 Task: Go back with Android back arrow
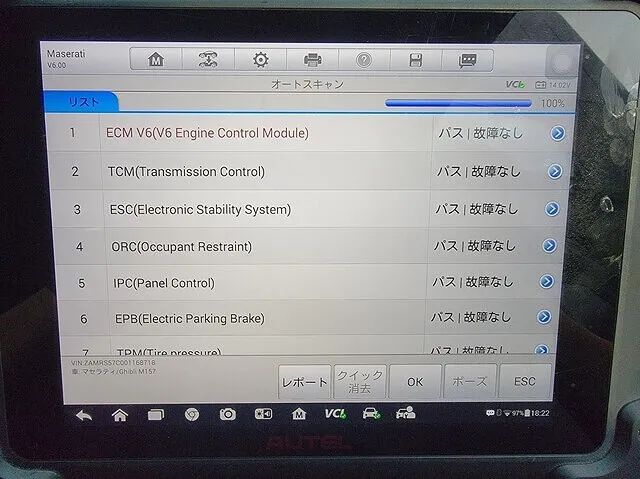(x=84, y=416)
